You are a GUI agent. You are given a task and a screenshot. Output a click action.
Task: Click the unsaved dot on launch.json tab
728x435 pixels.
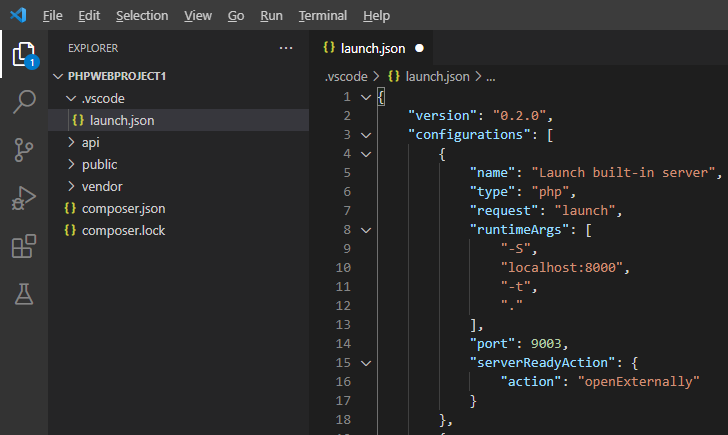[419, 48]
